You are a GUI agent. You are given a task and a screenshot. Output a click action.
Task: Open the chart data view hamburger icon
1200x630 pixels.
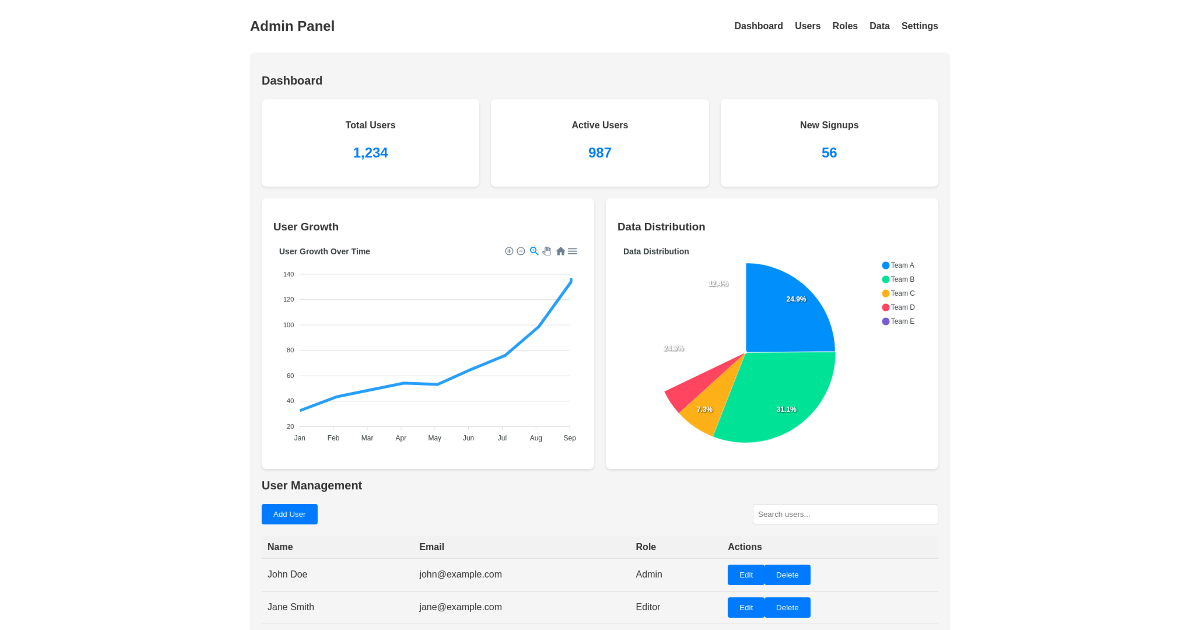click(572, 251)
